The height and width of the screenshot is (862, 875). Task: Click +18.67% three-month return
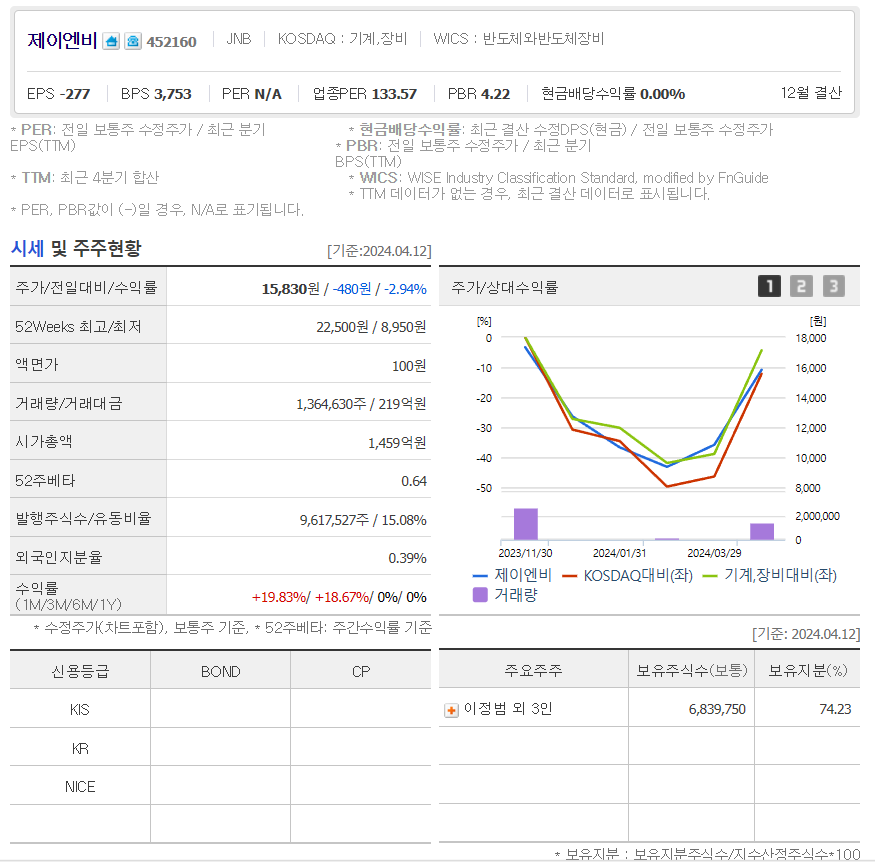tap(342, 597)
